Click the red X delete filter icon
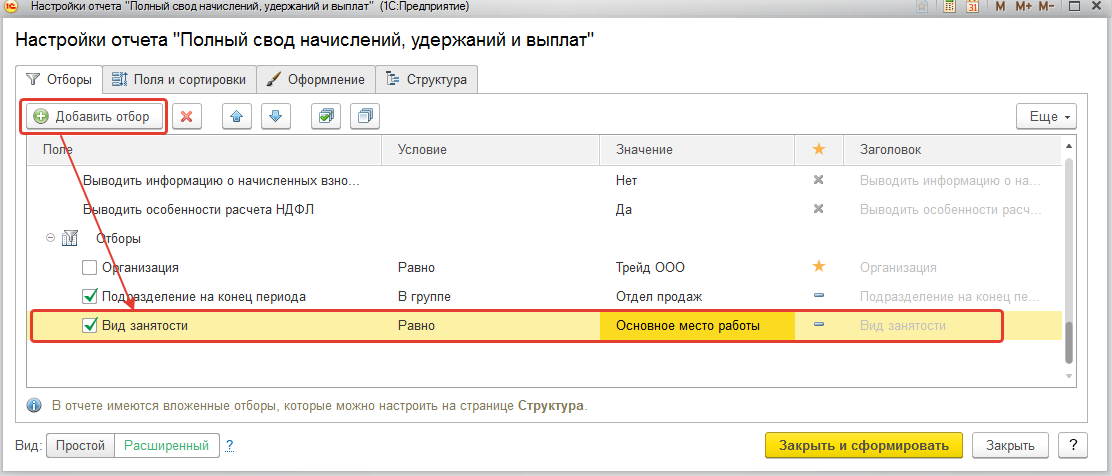 point(187,117)
